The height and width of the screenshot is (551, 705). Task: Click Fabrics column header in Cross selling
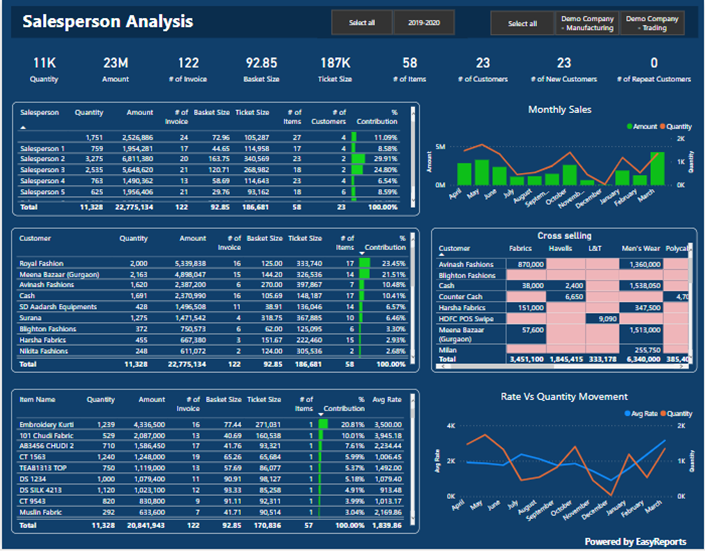point(520,248)
